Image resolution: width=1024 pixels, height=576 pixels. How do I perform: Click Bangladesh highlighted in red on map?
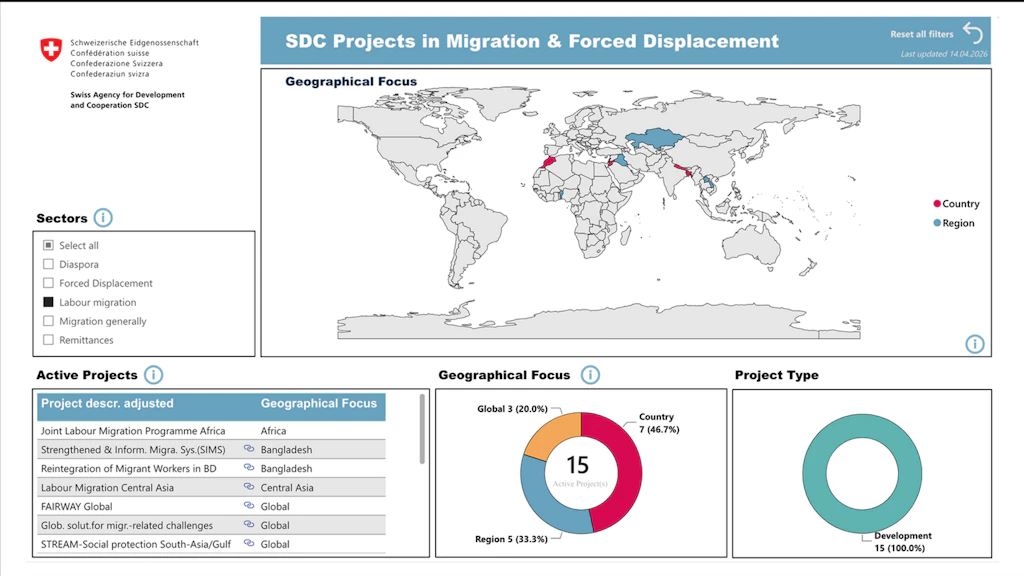687,174
